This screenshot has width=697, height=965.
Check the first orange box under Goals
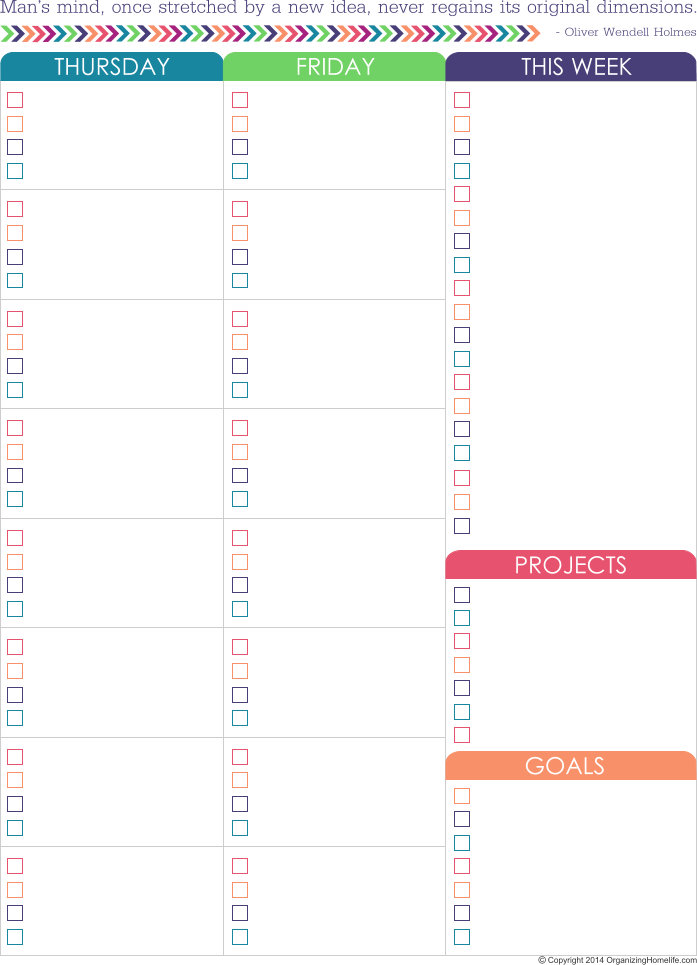tap(462, 796)
